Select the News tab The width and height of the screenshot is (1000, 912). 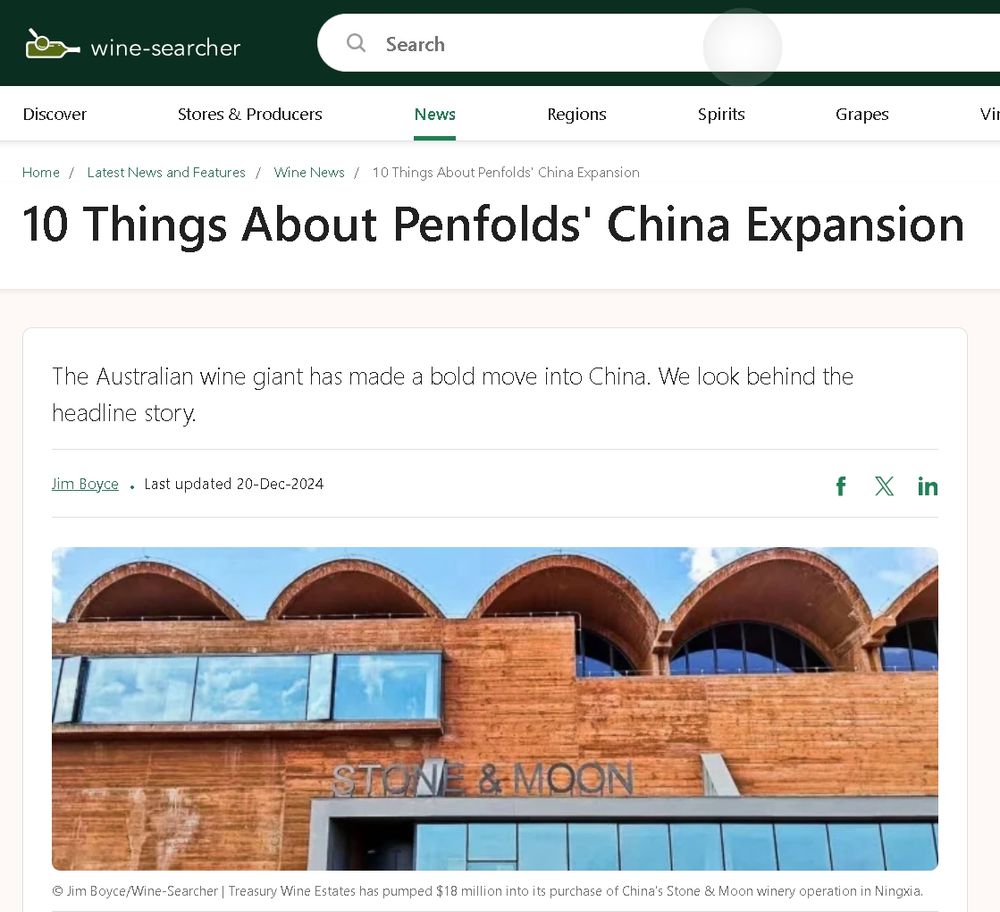(x=435, y=114)
